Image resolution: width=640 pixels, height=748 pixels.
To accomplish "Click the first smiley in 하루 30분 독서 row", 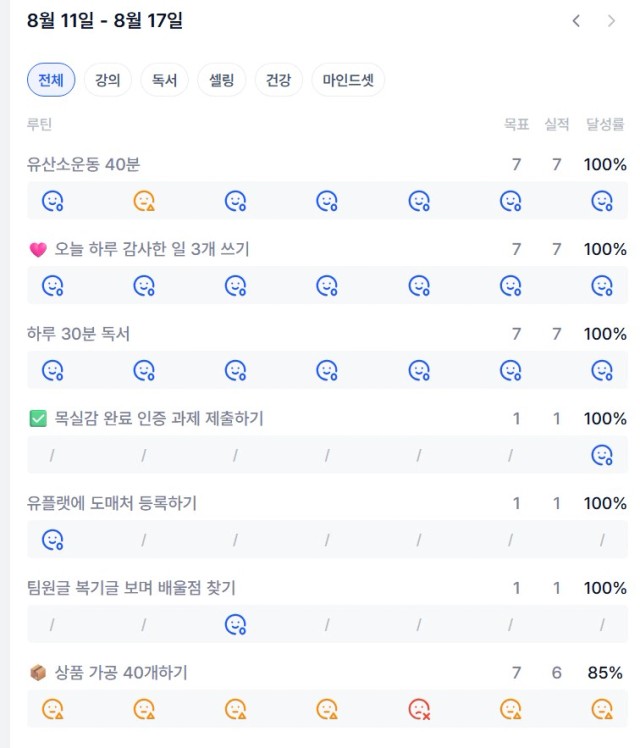I will click(x=52, y=371).
